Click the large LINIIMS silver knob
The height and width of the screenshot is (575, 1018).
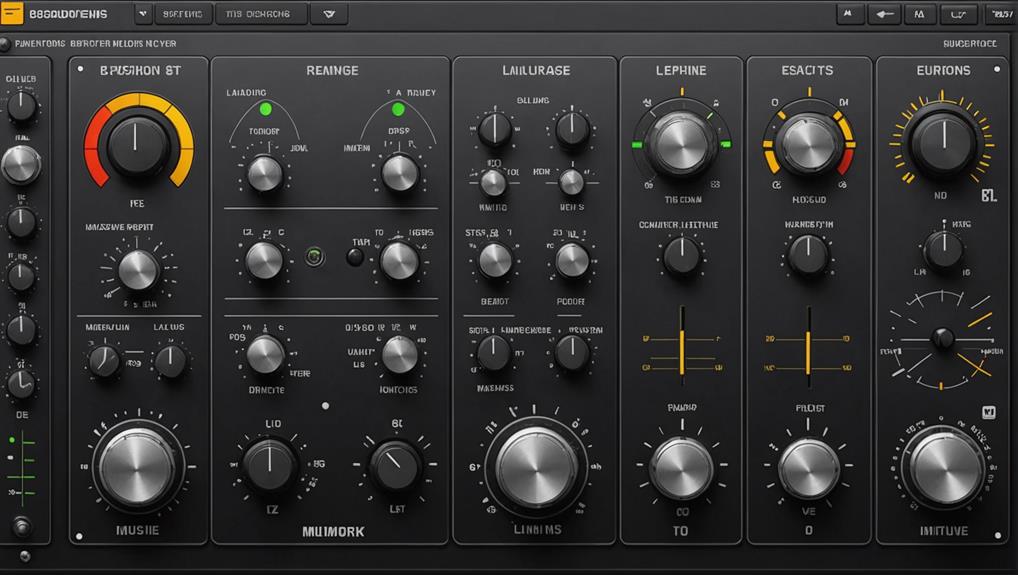[x=536, y=466]
